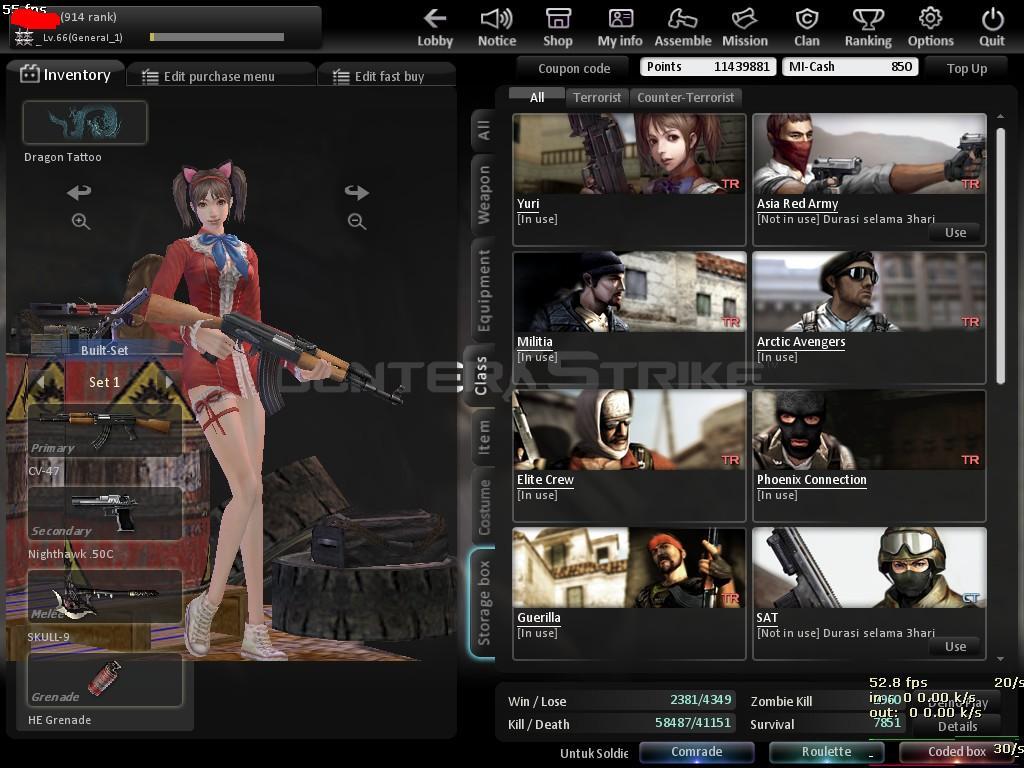
Task: Select the HE Grenade slot
Action: click(104, 679)
